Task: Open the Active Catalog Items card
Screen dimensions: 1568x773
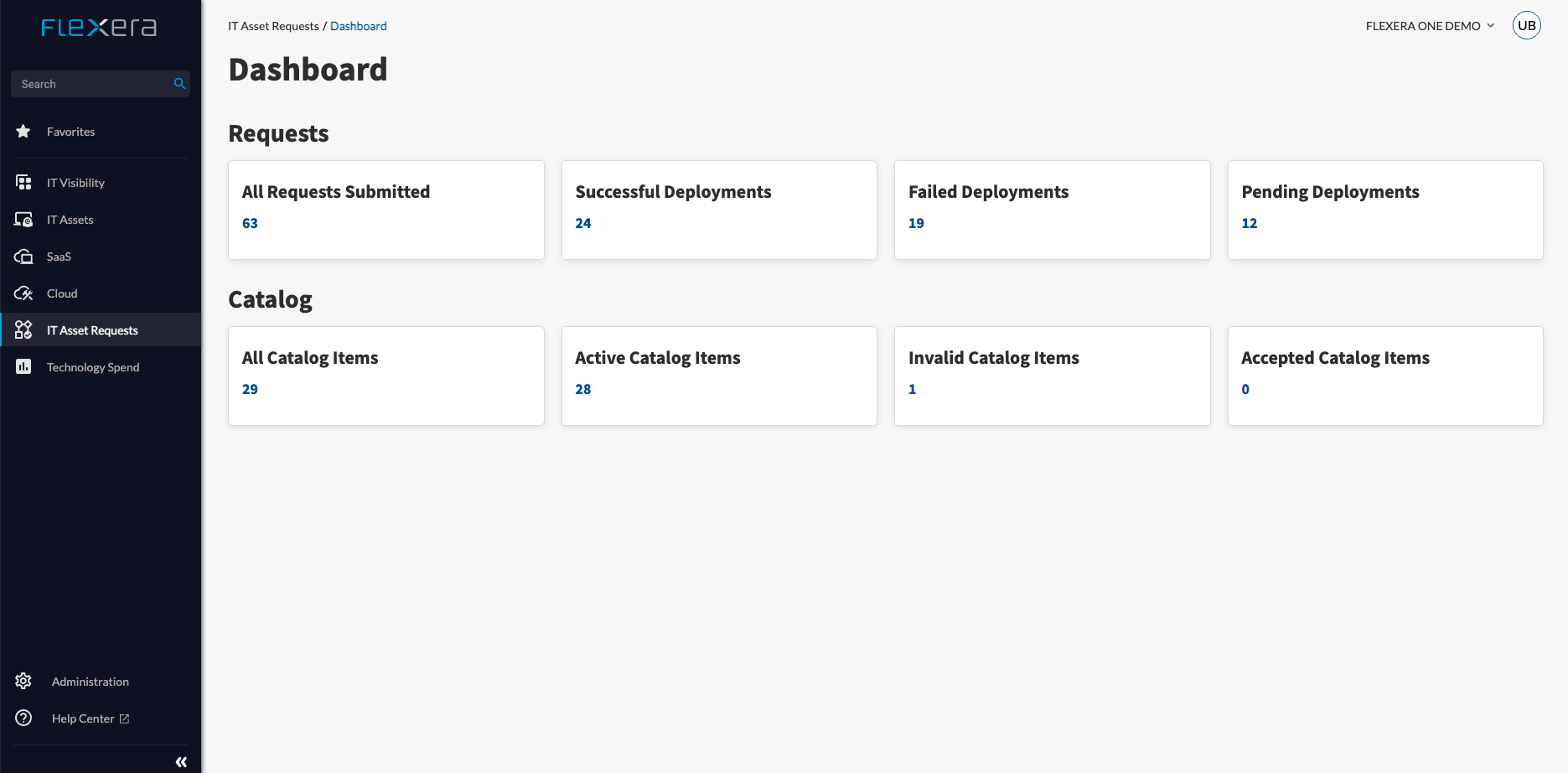Action: point(718,375)
